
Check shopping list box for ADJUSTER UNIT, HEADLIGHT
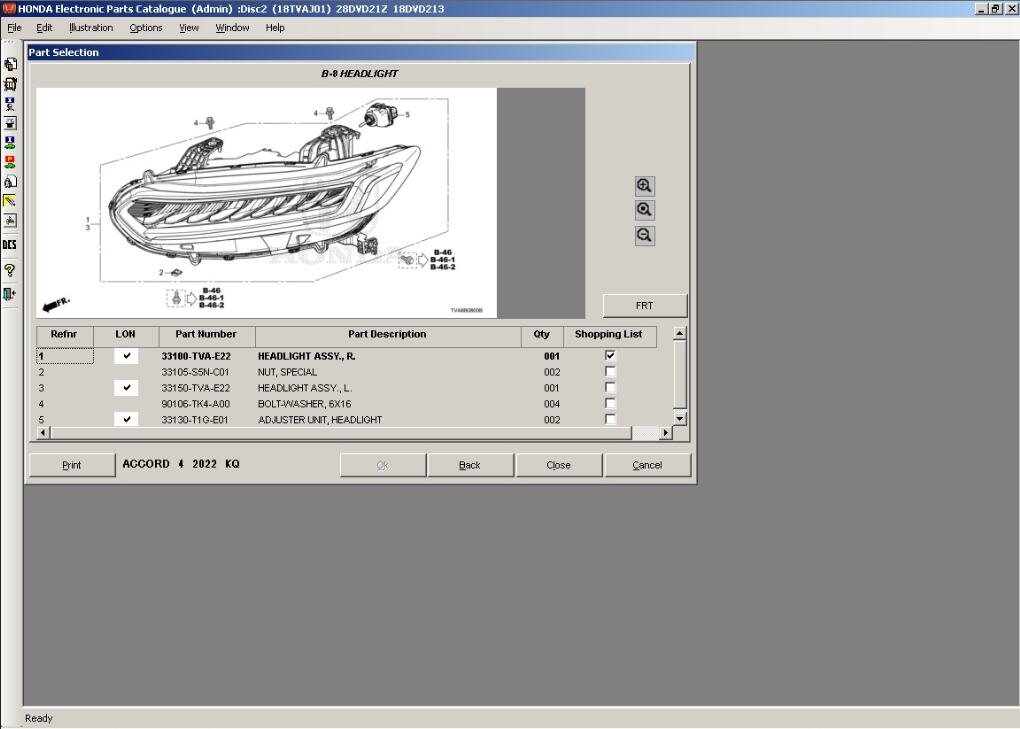point(610,419)
